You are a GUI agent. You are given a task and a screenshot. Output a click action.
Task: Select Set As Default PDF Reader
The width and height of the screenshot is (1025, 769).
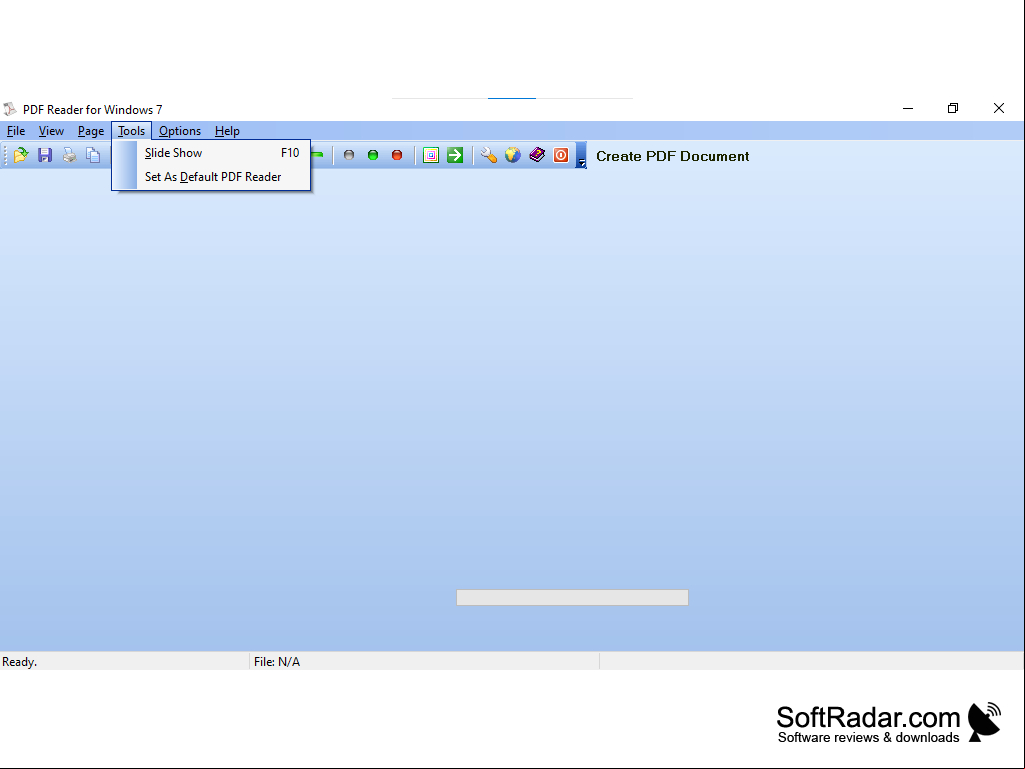click(211, 177)
